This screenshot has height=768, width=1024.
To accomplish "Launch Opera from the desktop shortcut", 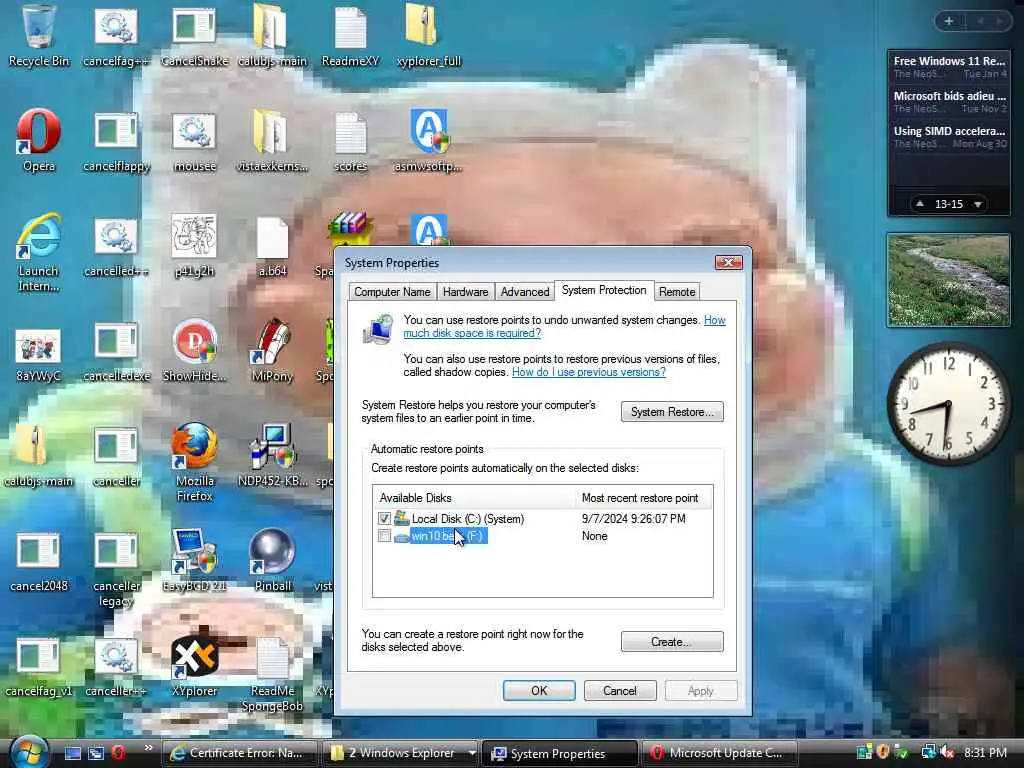I will click(x=39, y=140).
